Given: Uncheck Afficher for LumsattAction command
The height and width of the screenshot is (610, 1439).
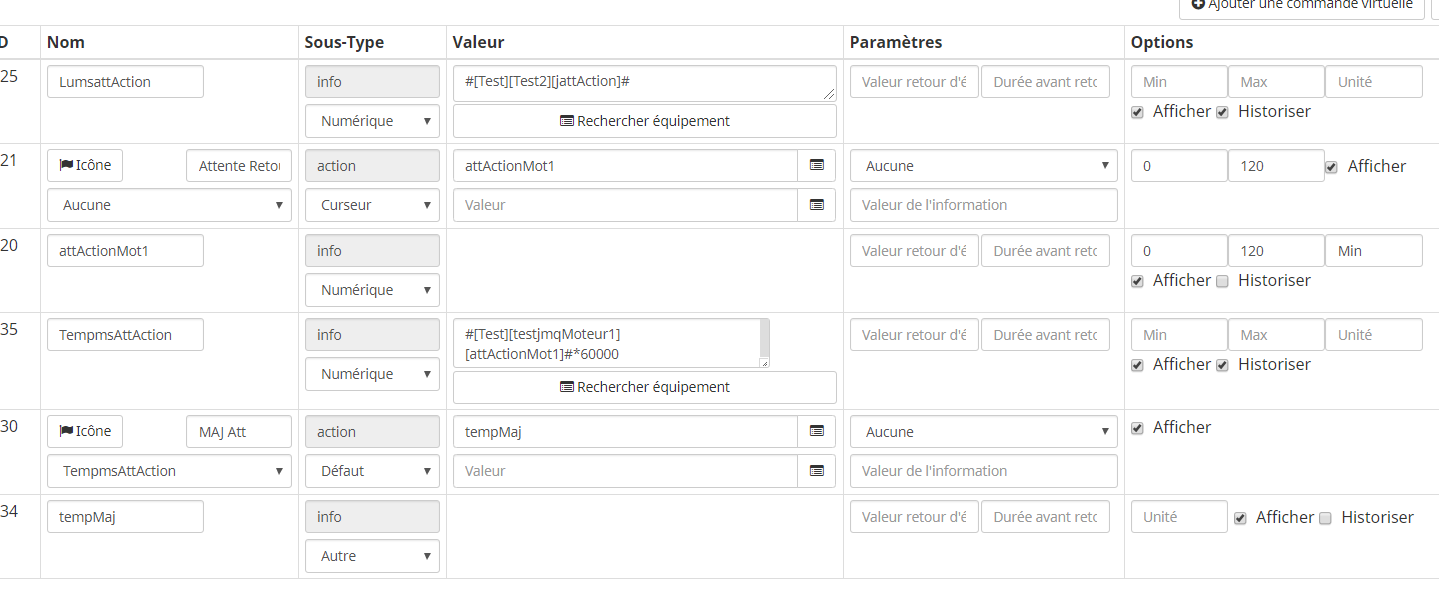Looking at the screenshot, I should coord(1137,112).
